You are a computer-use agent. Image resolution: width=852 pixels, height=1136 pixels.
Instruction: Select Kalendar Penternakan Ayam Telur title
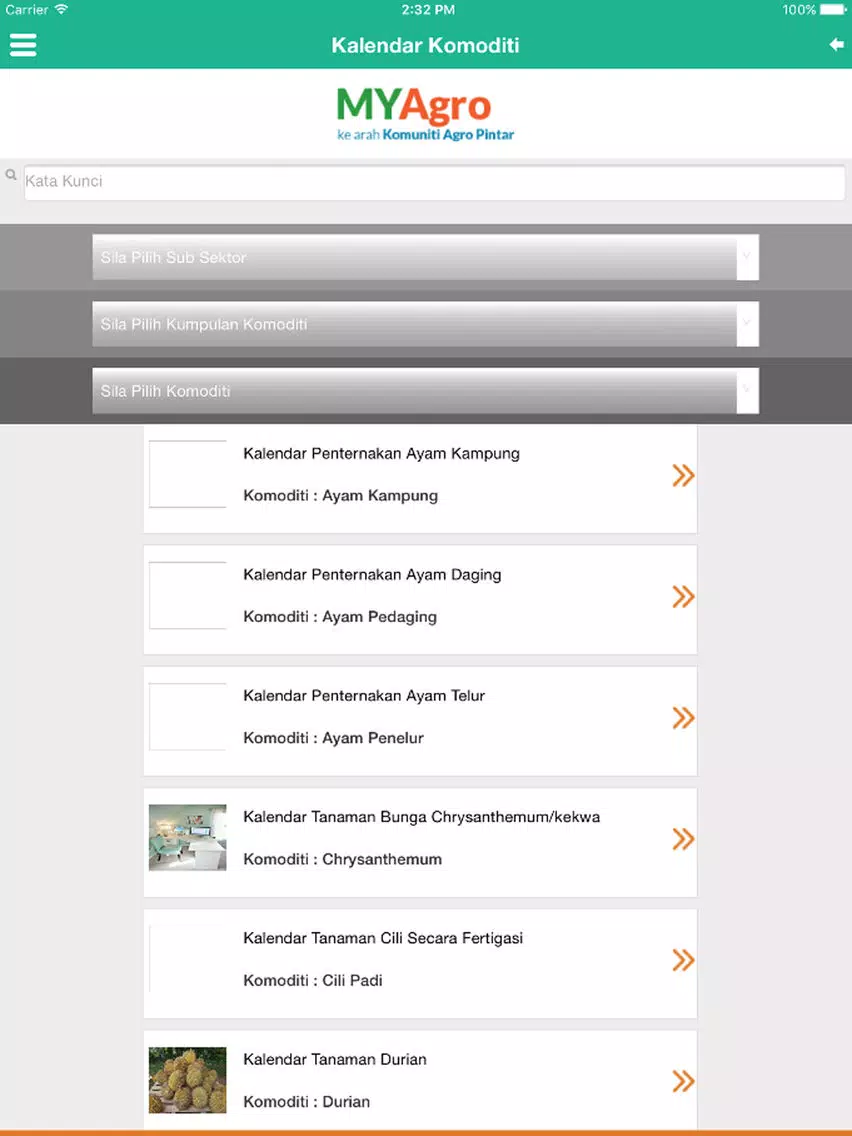(364, 696)
